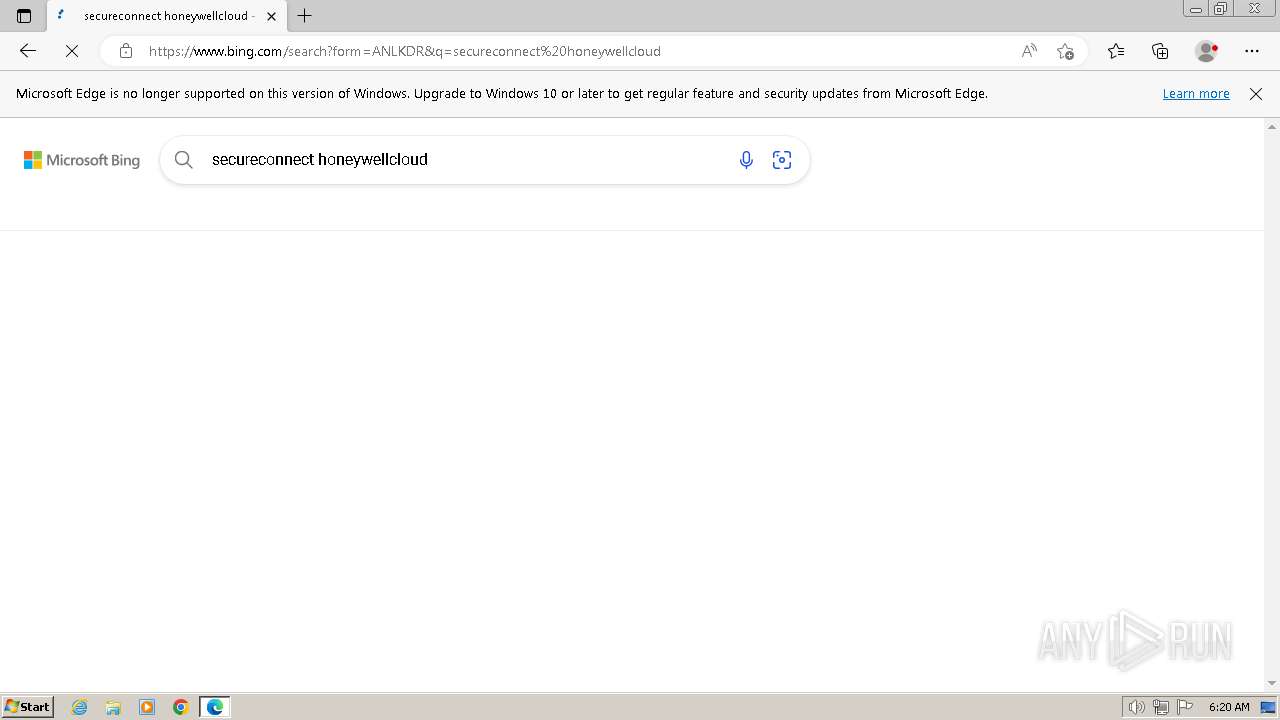The width and height of the screenshot is (1280, 720).
Task: Dismiss the Edge unsupported notification bar
Action: [x=1256, y=93]
